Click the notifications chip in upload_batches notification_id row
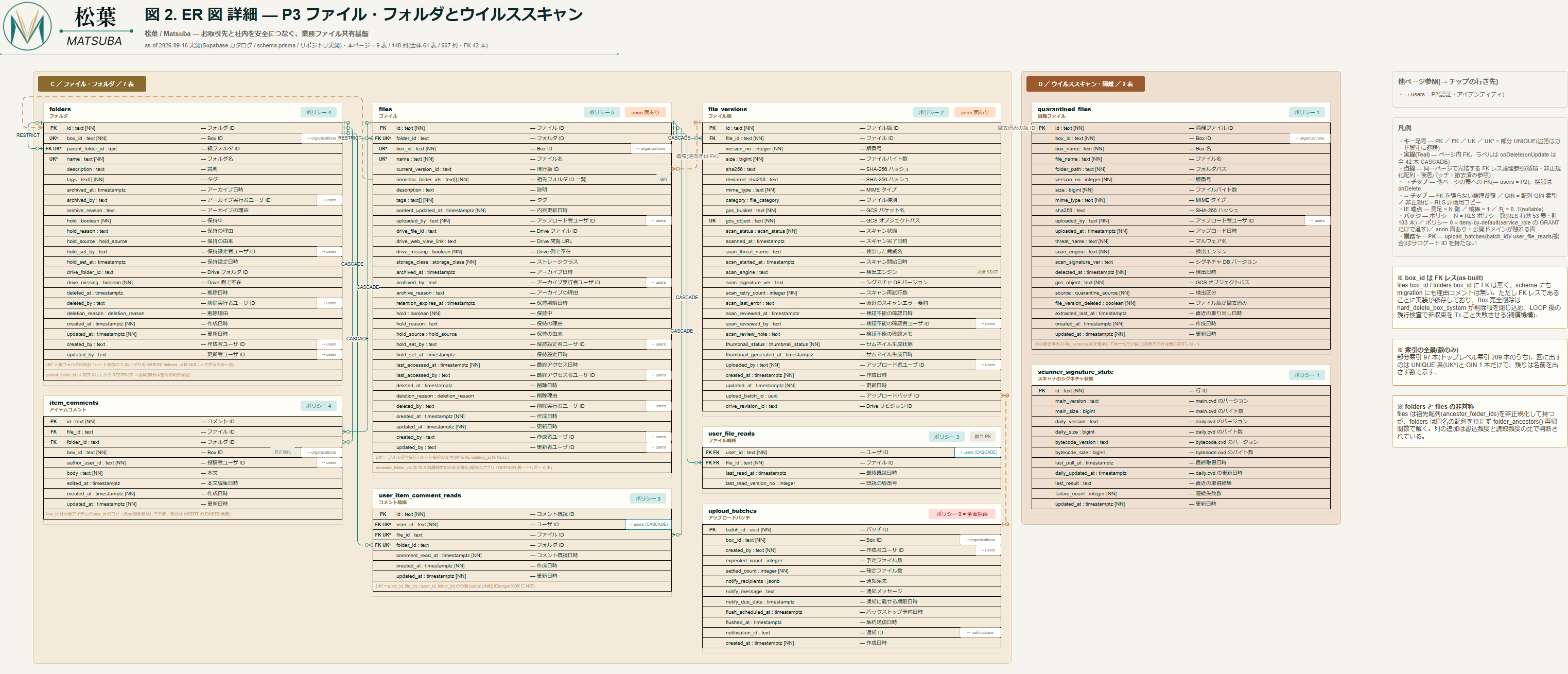 tap(980, 633)
